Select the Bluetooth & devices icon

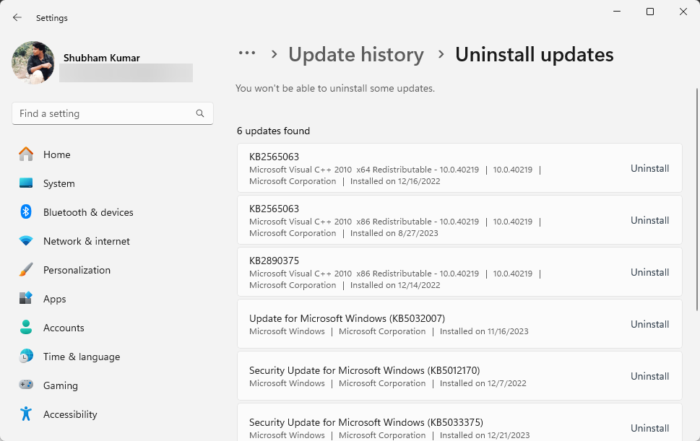(x=26, y=212)
